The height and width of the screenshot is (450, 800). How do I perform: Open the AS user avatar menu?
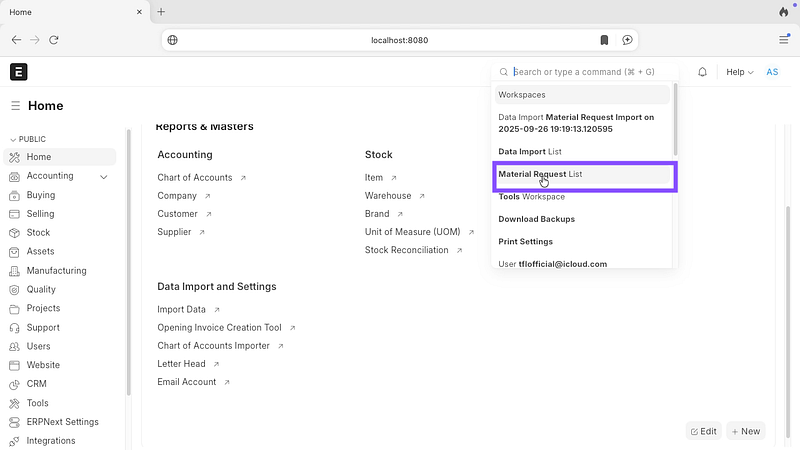(x=772, y=72)
